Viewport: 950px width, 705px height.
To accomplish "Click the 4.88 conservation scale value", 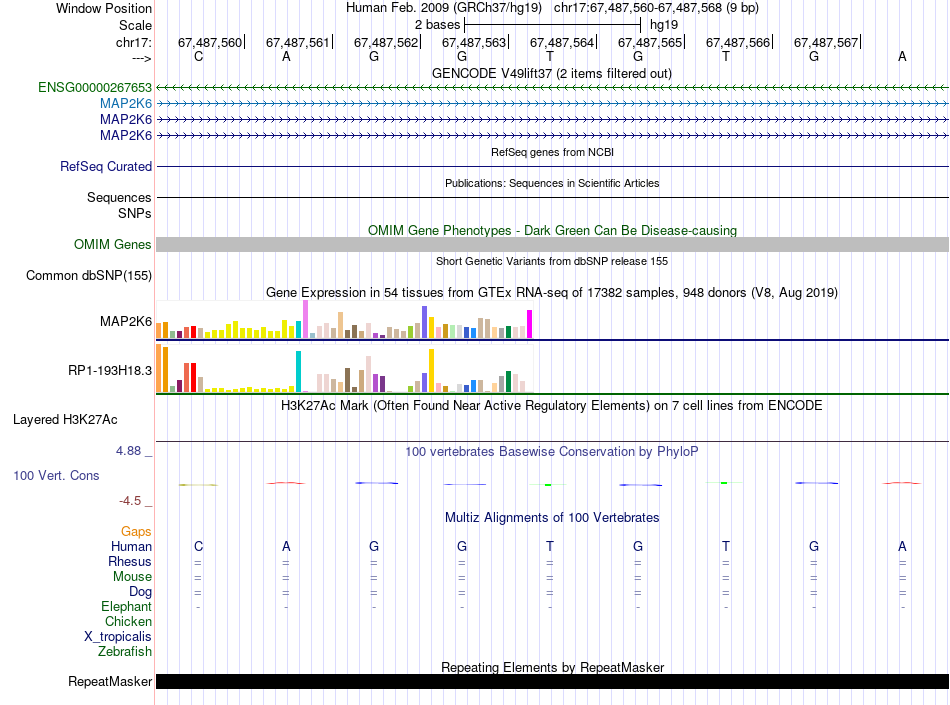I will [128, 451].
